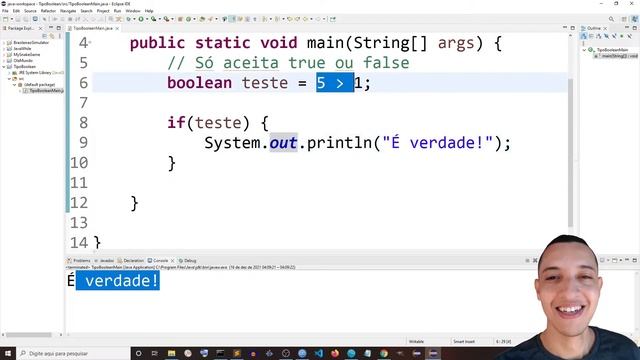The width and height of the screenshot is (640, 360).
Task: Open the Refactor menu
Action: (48, 11)
